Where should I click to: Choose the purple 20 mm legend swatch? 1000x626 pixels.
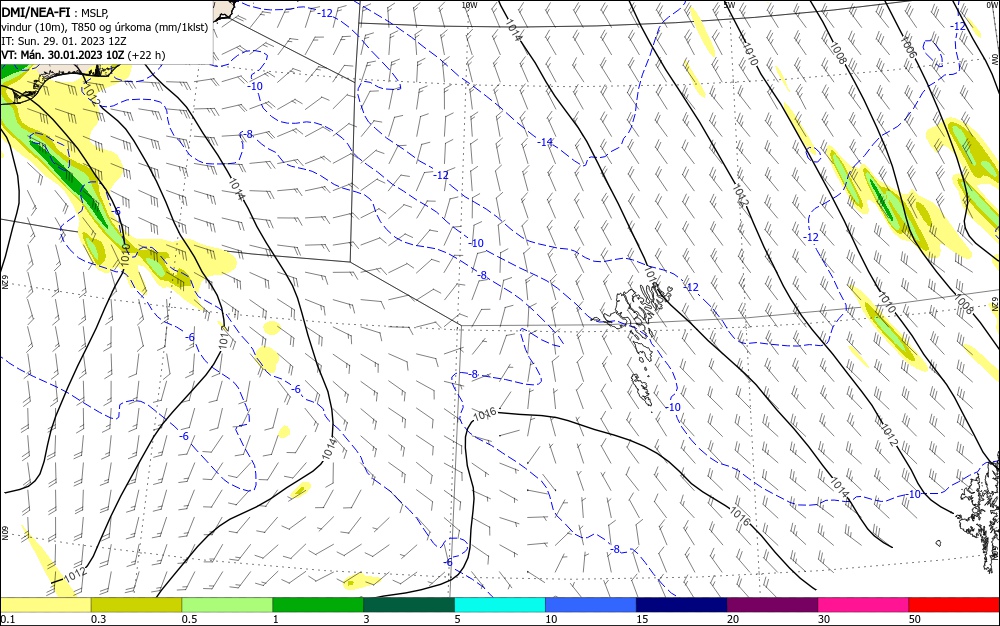[772, 605]
